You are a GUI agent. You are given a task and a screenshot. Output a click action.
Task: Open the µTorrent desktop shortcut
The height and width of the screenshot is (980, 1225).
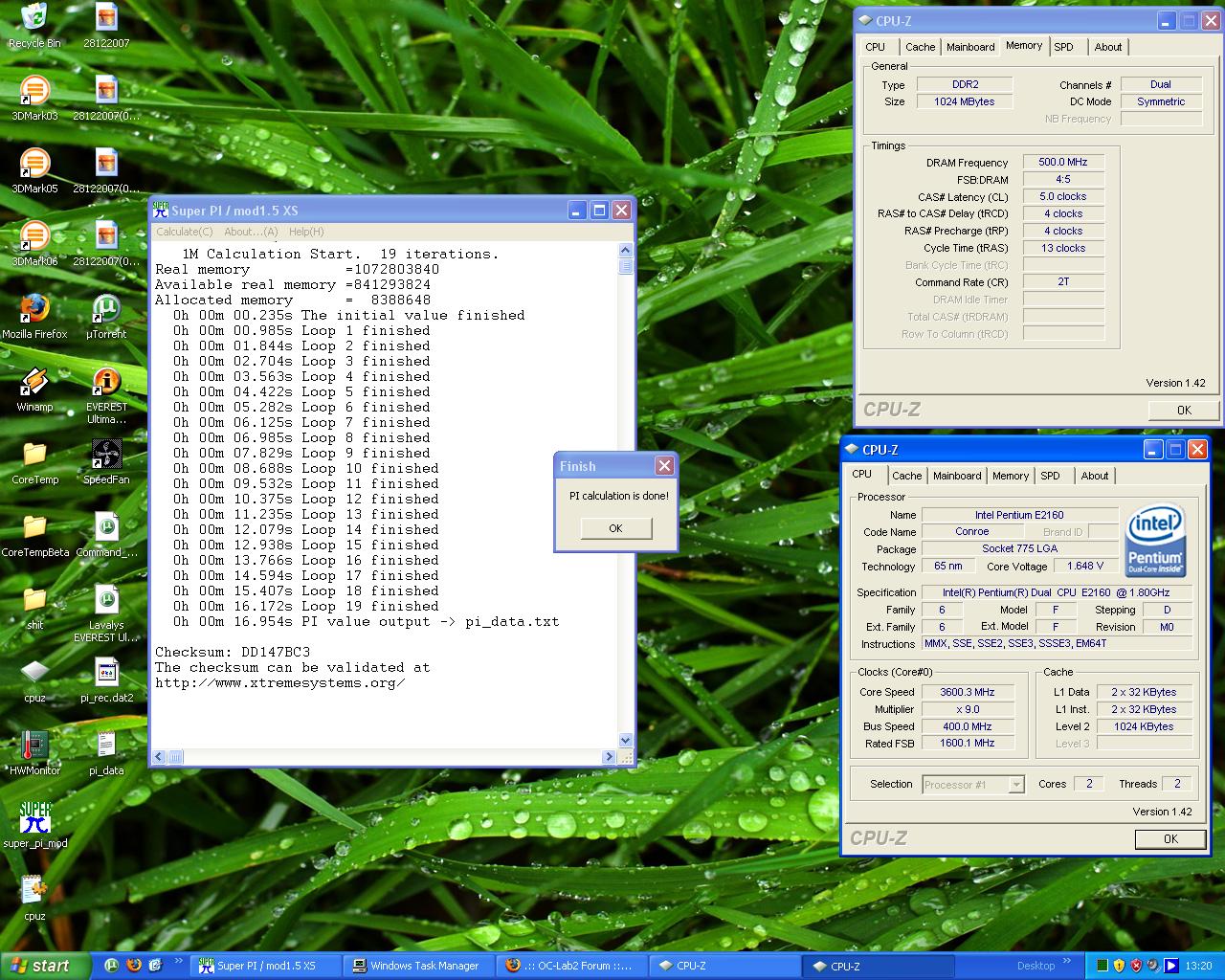click(106, 316)
